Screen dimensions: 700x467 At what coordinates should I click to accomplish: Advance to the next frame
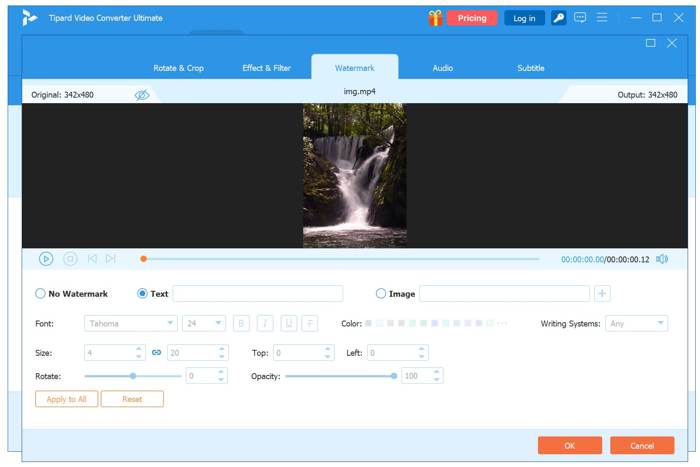point(111,259)
